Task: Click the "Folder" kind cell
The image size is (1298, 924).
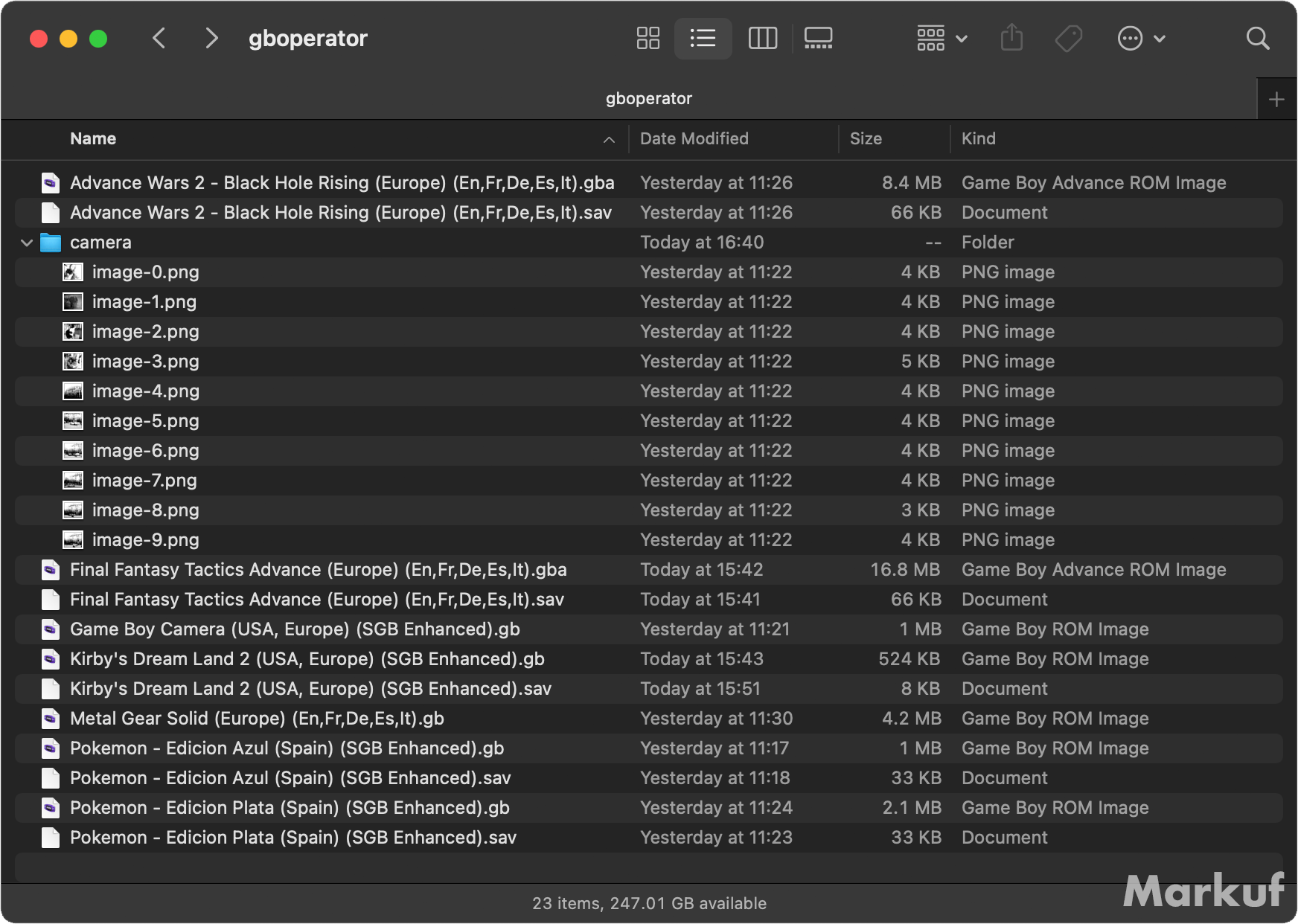Action: [988, 243]
